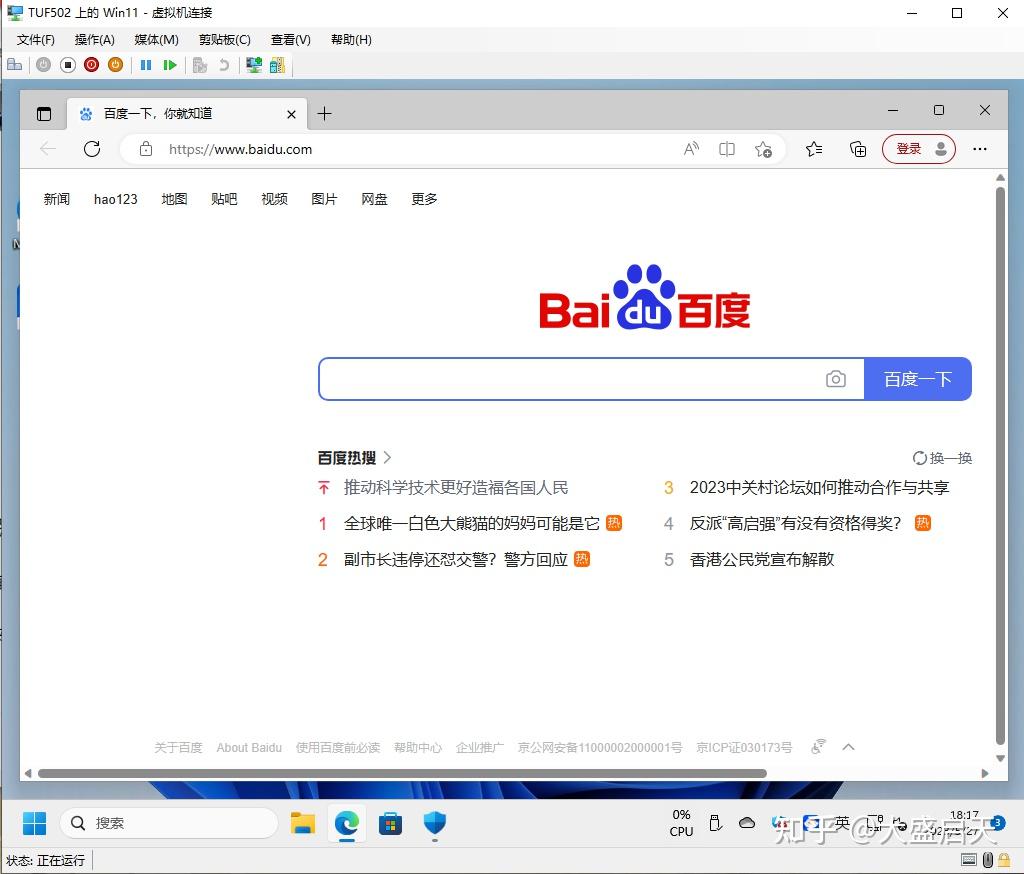1024x874 pixels.
Task: Click the taskbar 搜索 box
Action: (x=169, y=823)
